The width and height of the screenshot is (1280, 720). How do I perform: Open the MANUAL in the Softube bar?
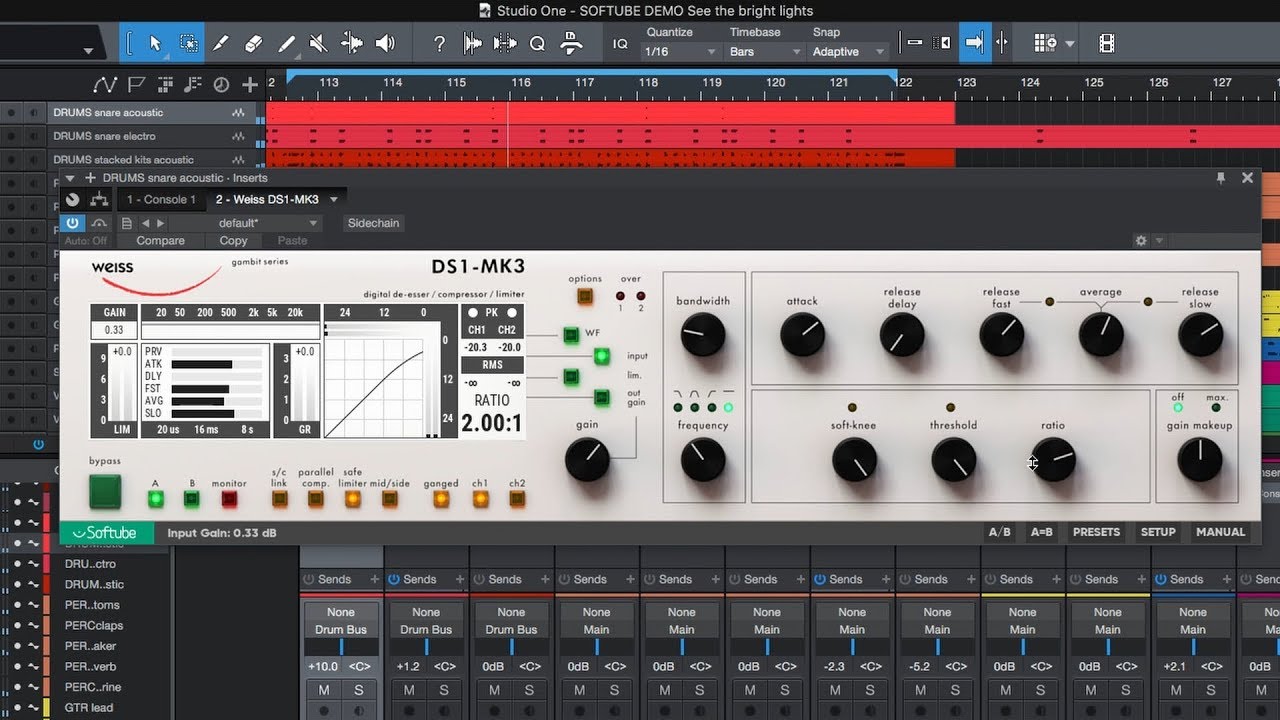click(x=1220, y=532)
